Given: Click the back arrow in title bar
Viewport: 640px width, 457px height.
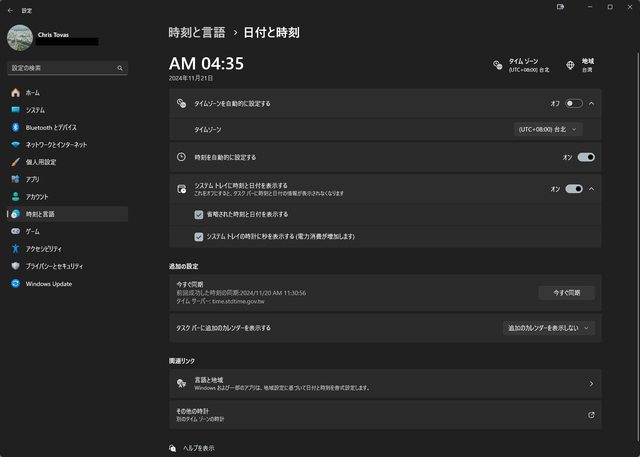Looking at the screenshot, I should click(x=10, y=8).
